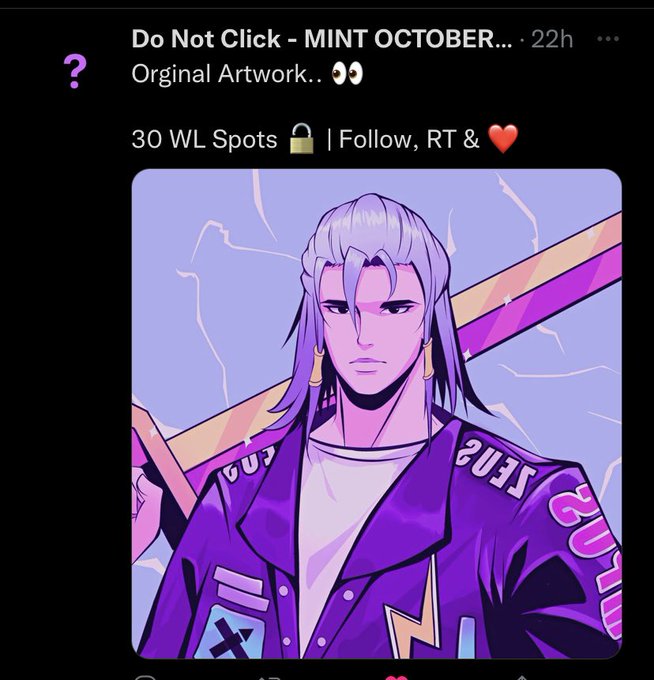Select the 'Orginal Artwork..' tweet text

coord(226,74)
